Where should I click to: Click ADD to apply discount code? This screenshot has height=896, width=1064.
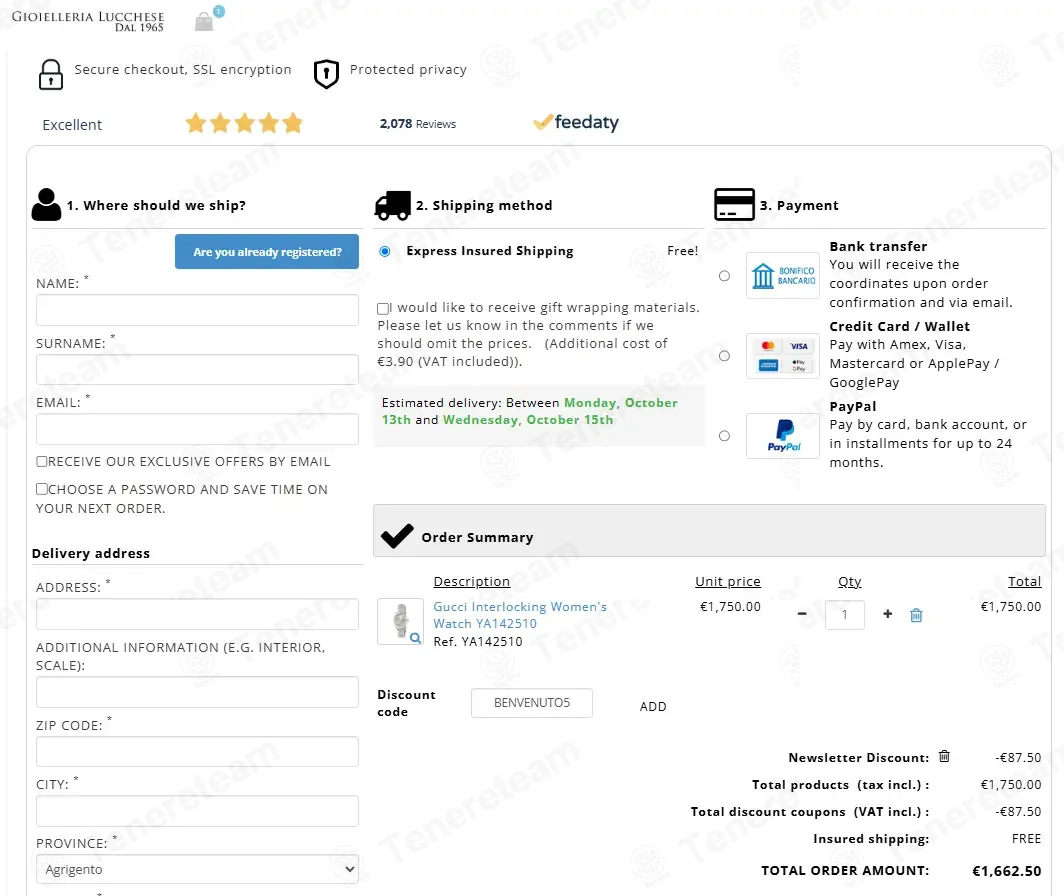653,706
